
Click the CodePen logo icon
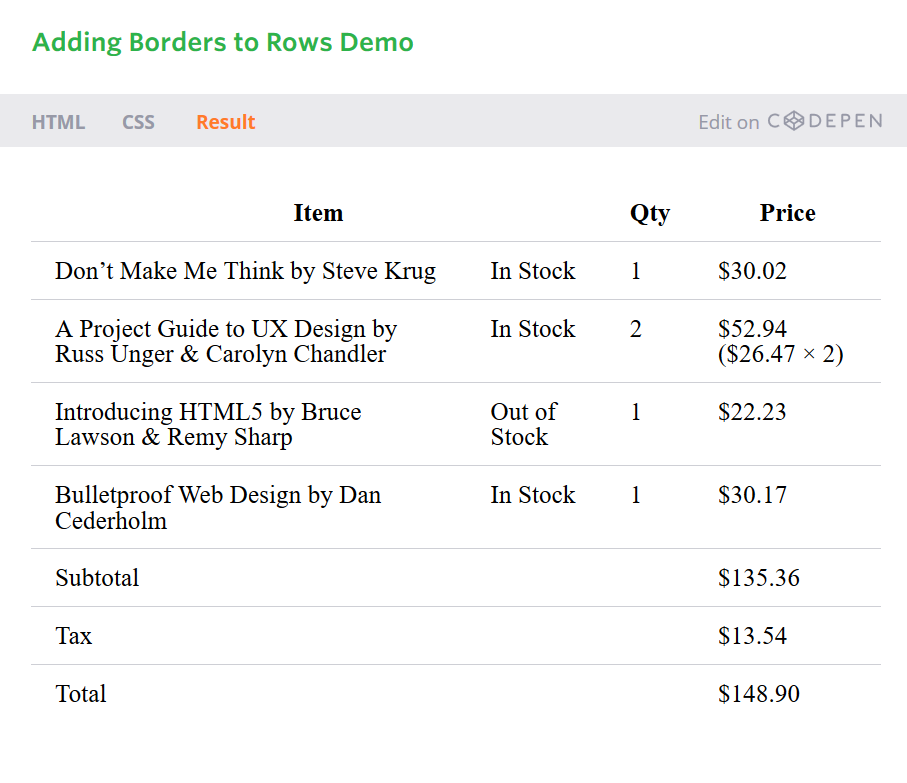click(x=794, y=121)
